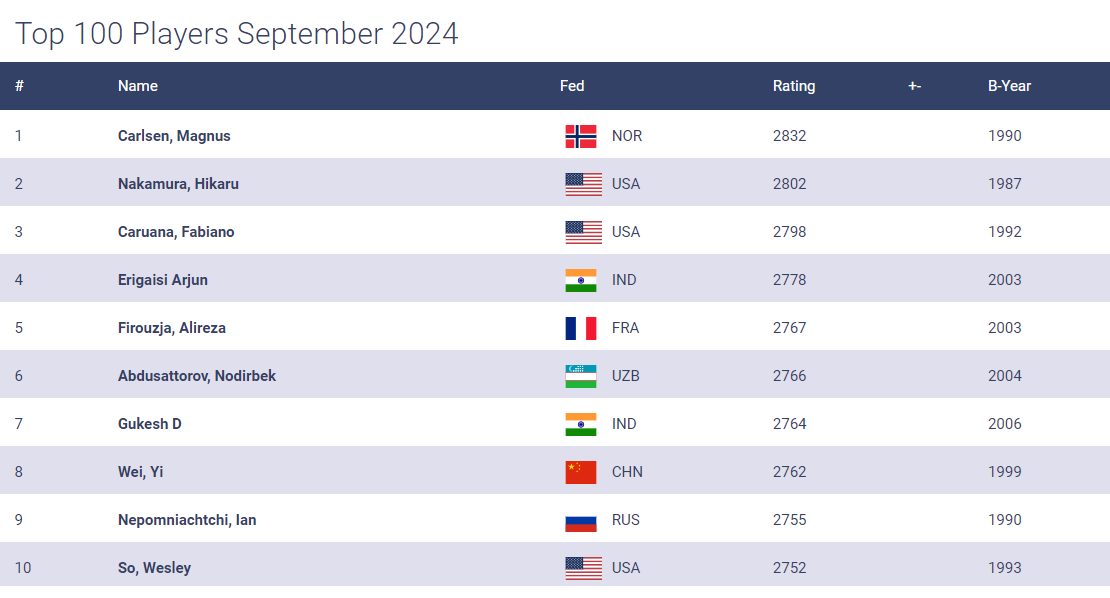Click Wei, Yi rating value 2762
Screen dimensions: 1110x598
(x=789, y=472)
